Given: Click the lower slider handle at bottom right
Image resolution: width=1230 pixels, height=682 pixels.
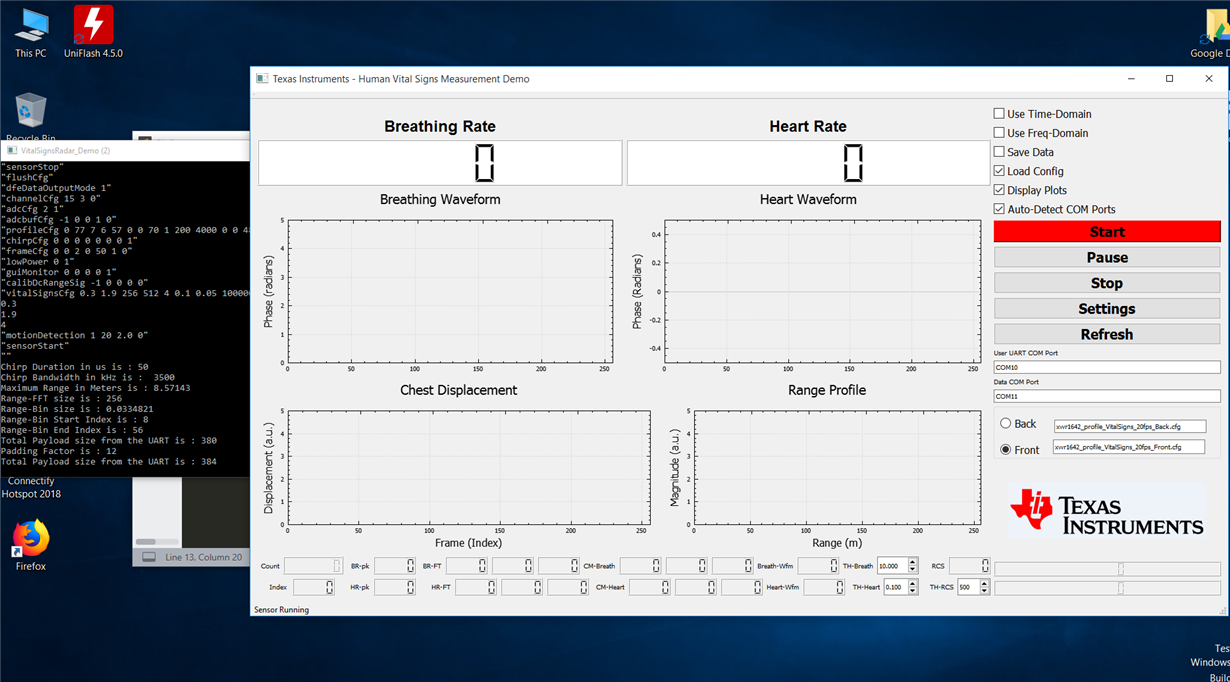Looking at the screenshot, I should pyautogui.click(x=1121, y=589).
